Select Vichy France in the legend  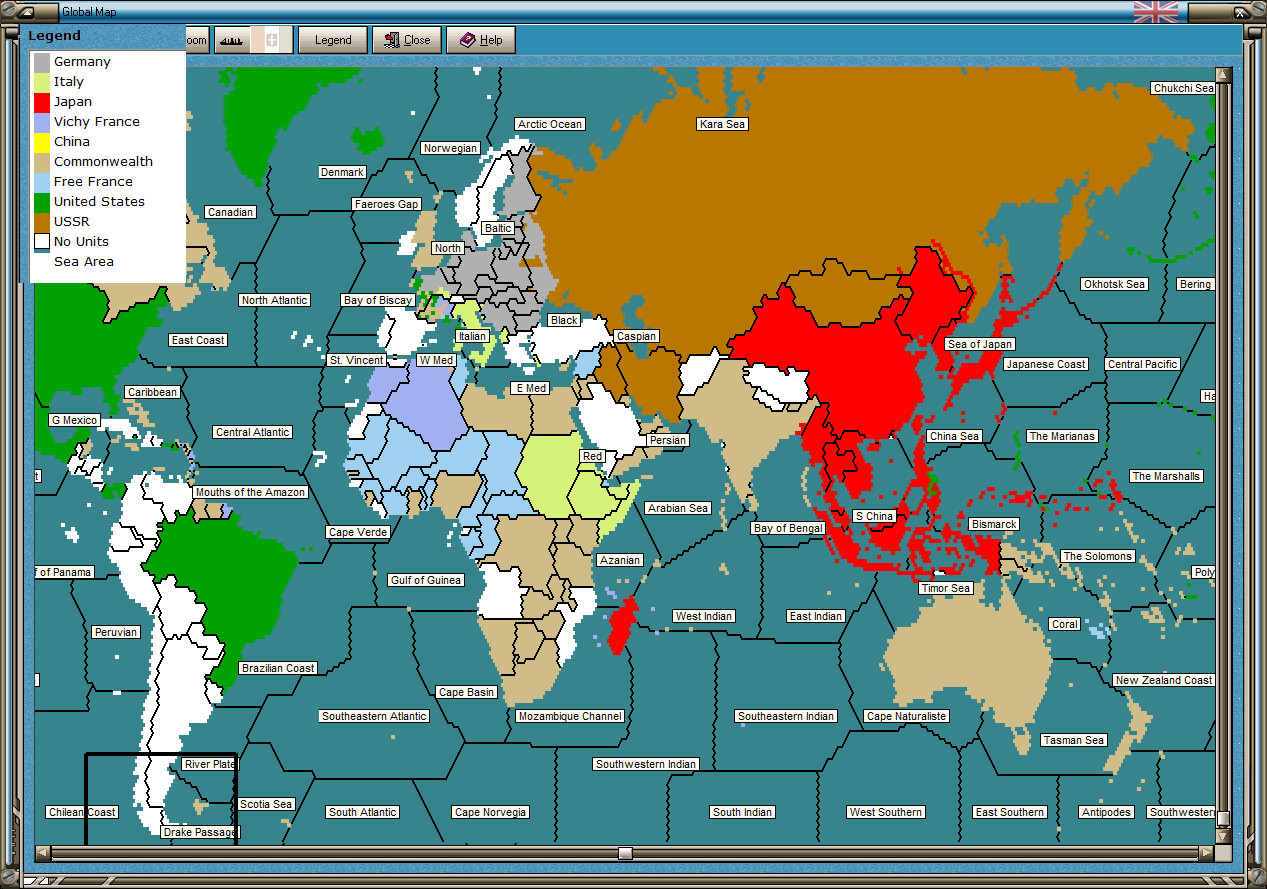(x=97, y=121)
